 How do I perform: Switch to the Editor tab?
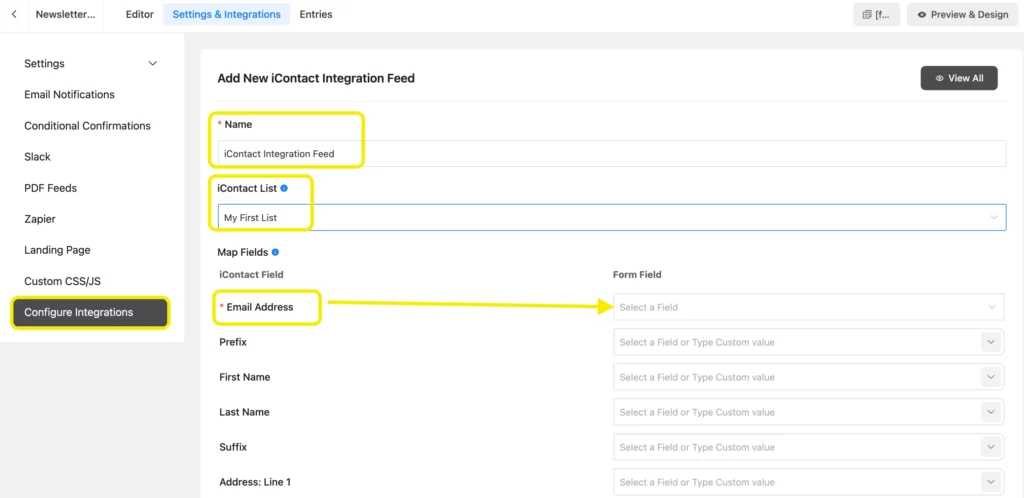click(x=140, y=14)
